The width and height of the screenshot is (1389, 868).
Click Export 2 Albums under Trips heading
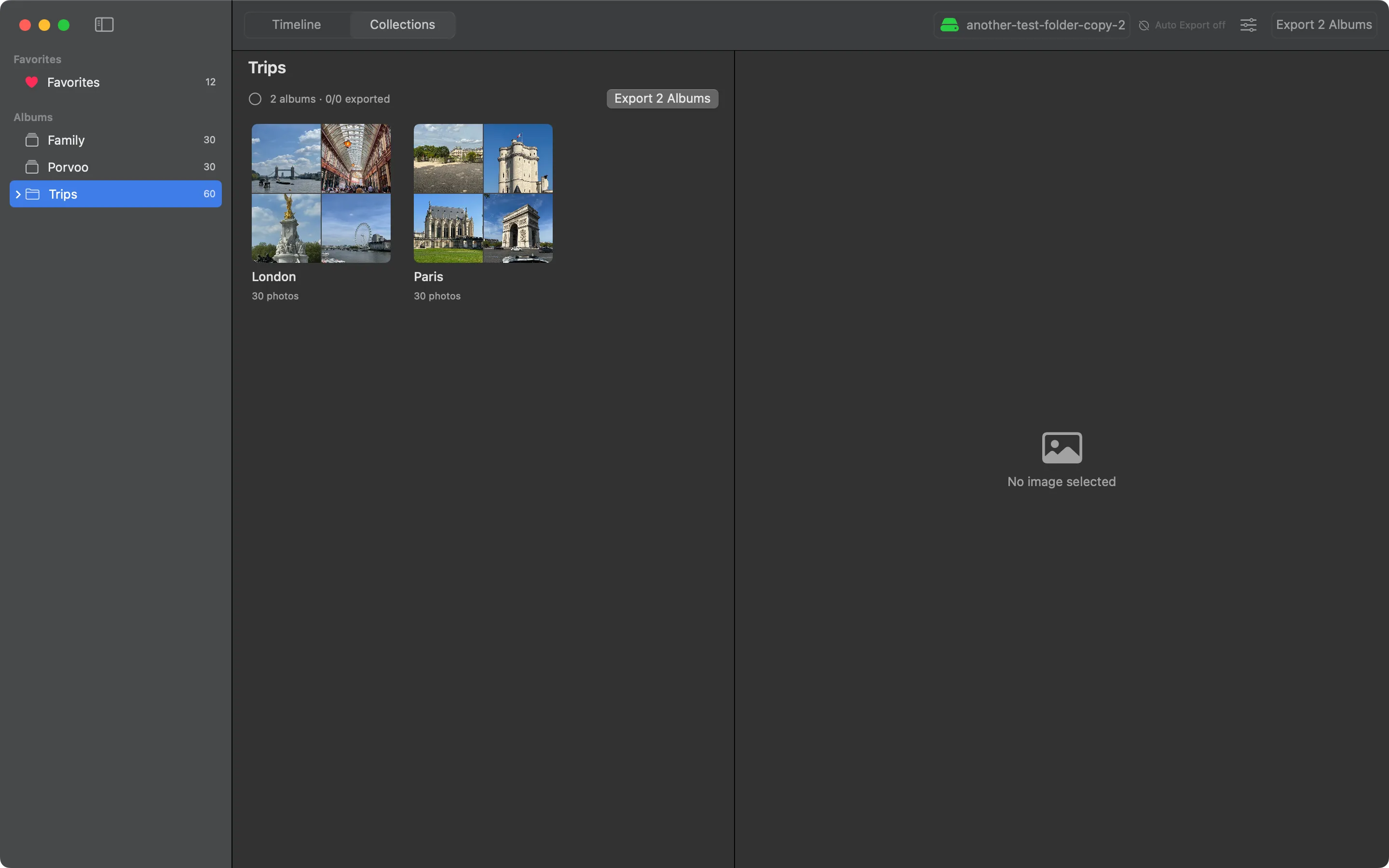[x=662, y=99]
